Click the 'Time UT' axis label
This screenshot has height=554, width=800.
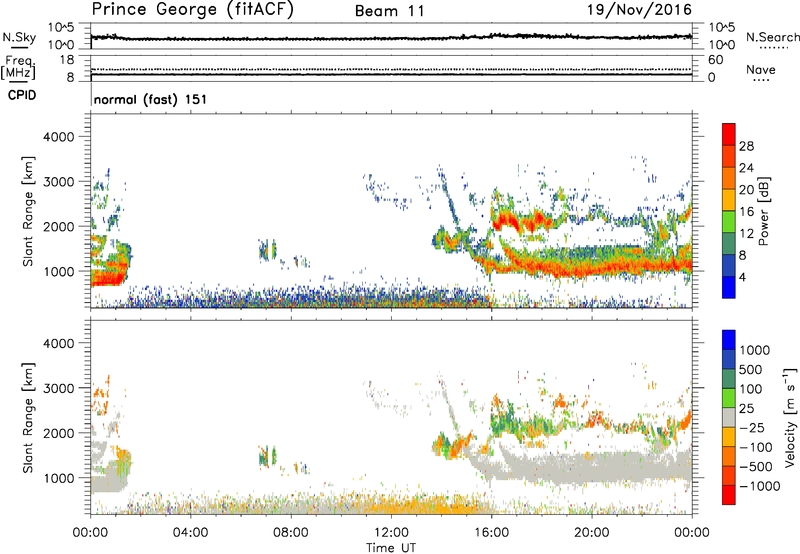(391, 548)
